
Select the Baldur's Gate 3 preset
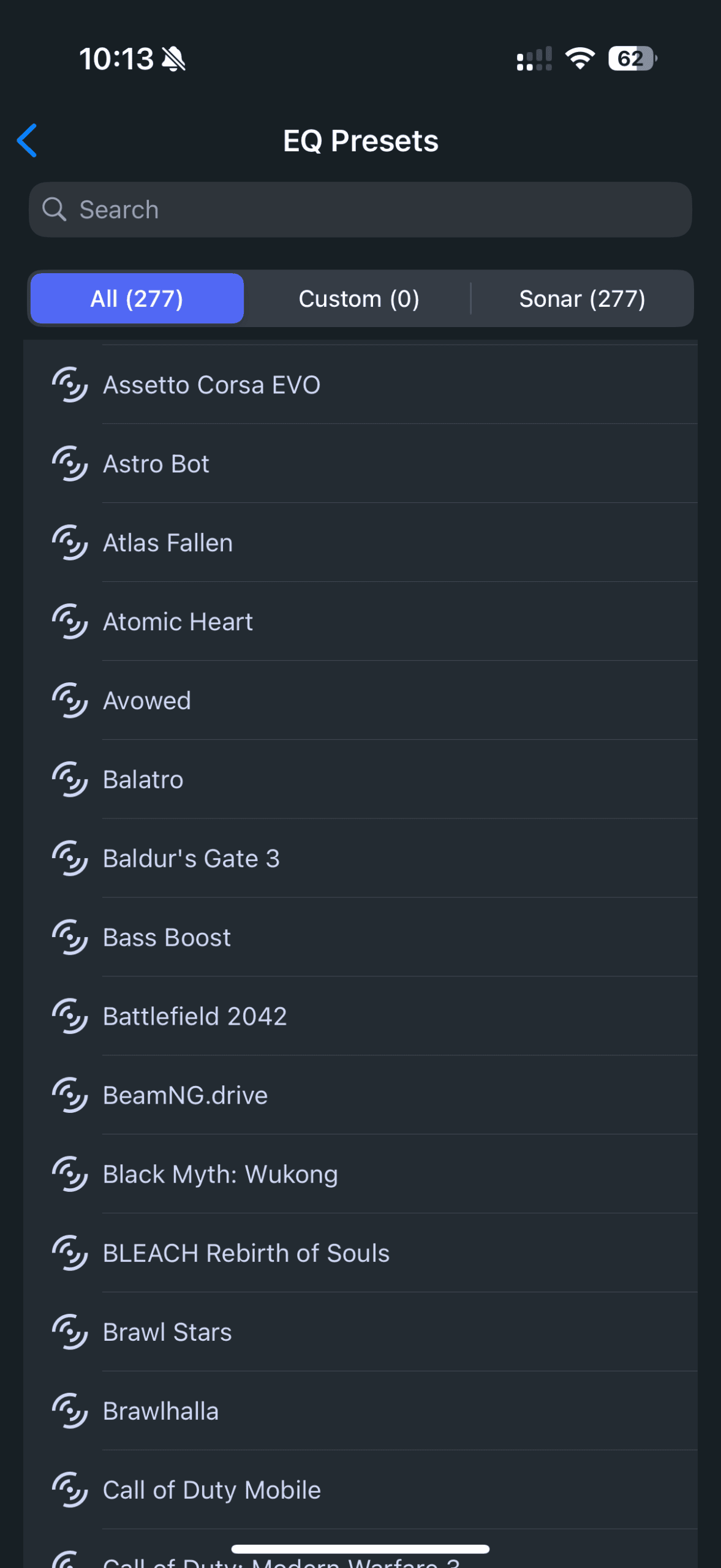click(360, 859)
